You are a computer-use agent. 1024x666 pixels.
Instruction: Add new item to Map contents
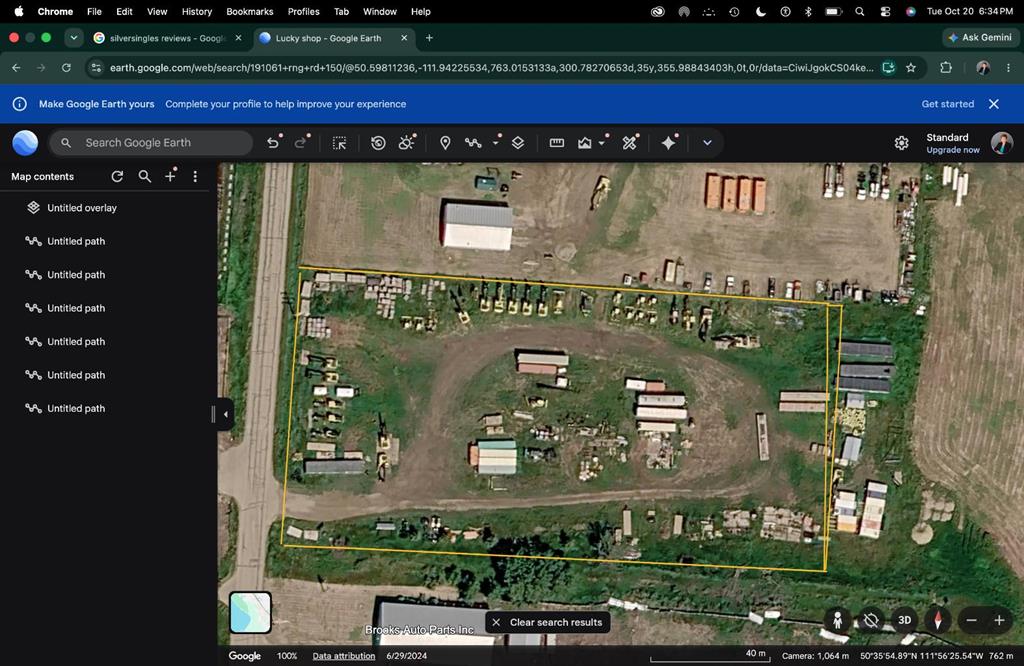coord(170,176)
